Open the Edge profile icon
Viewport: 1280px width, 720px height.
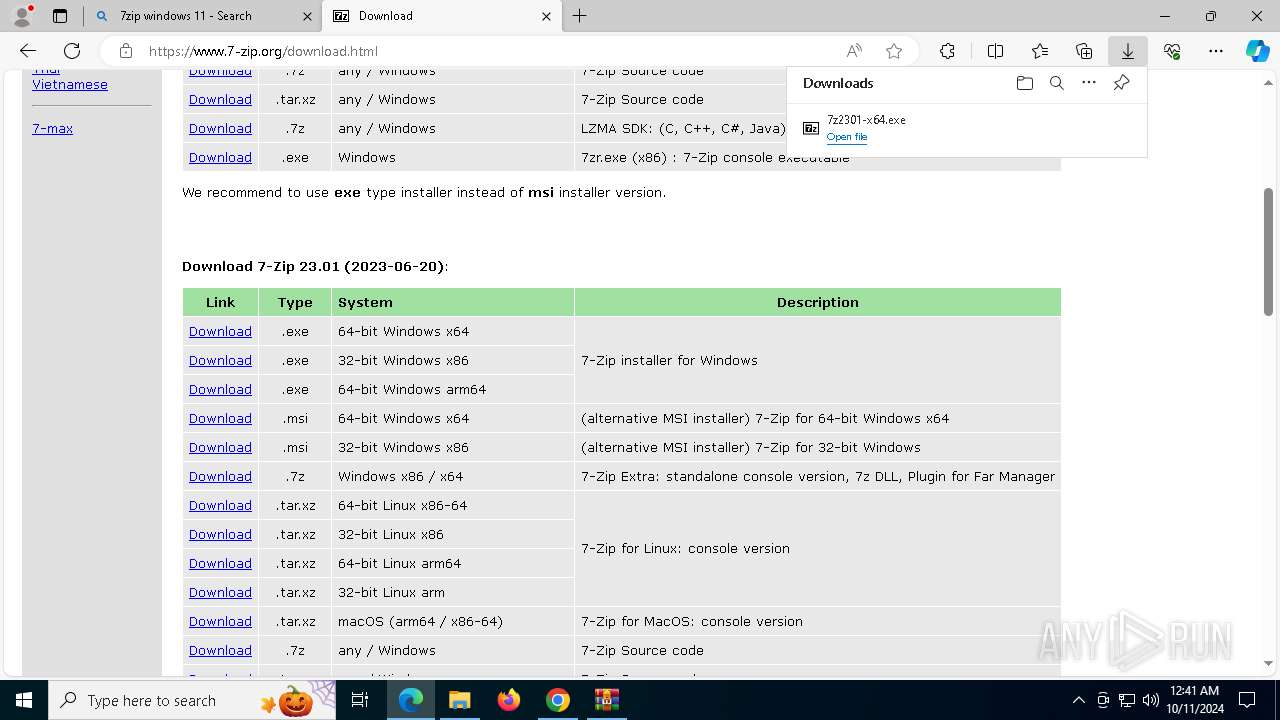coord(21,16)
